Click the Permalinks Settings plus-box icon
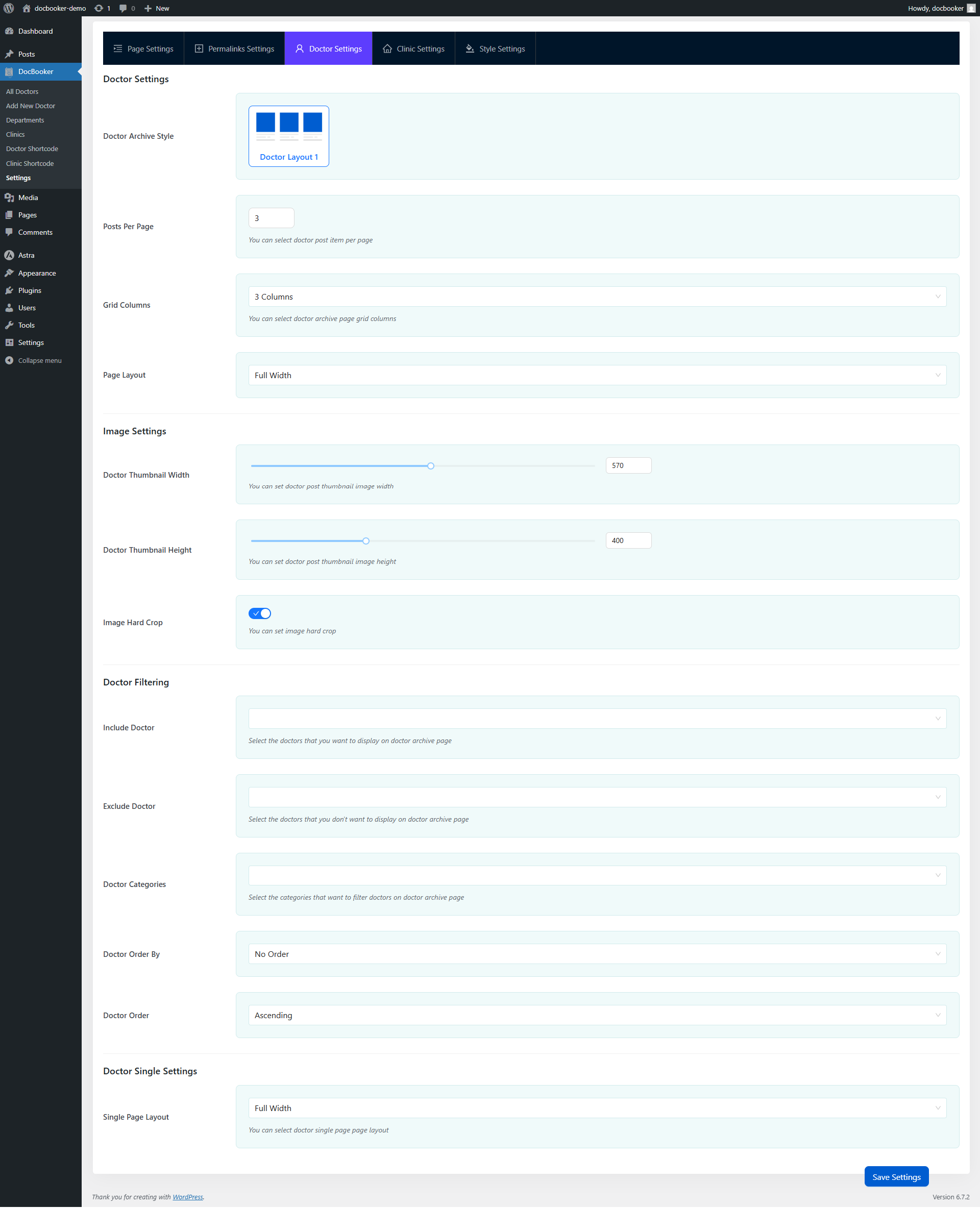 (199, 48)
